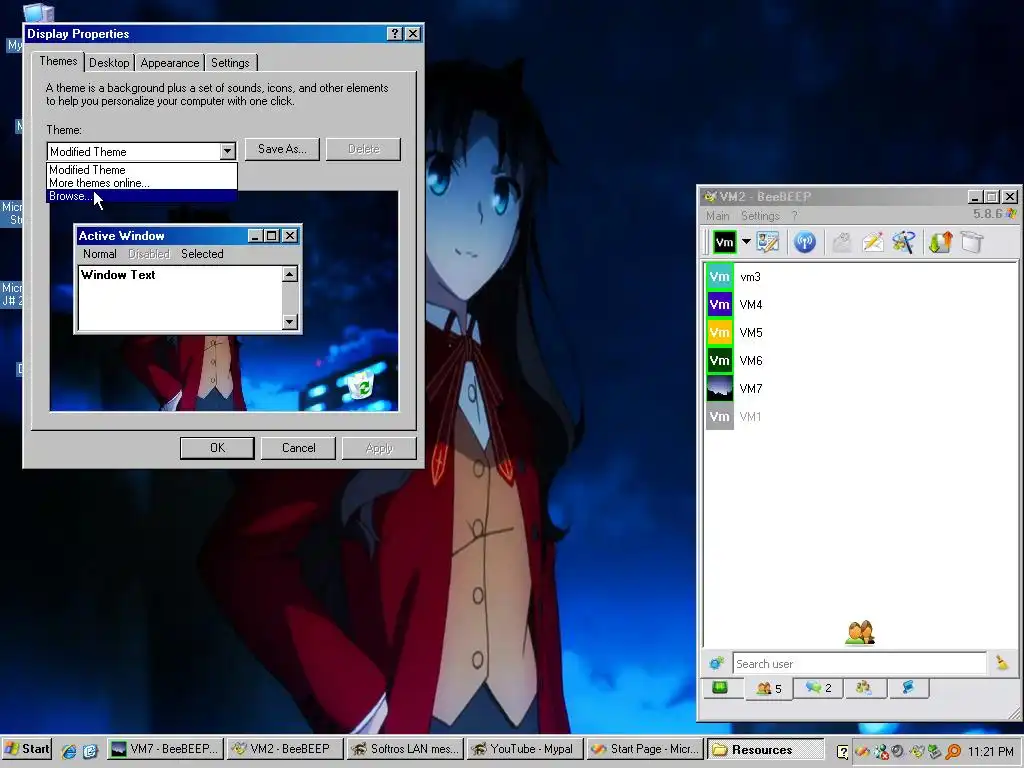
Task: Click the VM7 landscape avatar icon
Action: click(x=720, y=389)
